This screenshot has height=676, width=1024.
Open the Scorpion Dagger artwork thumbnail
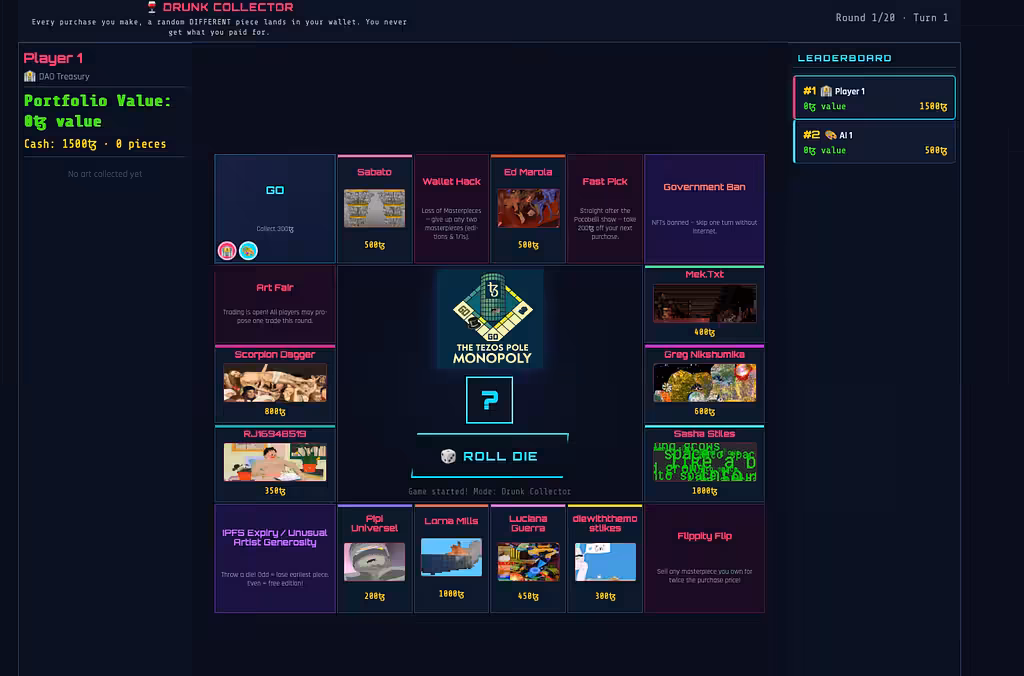275,383
